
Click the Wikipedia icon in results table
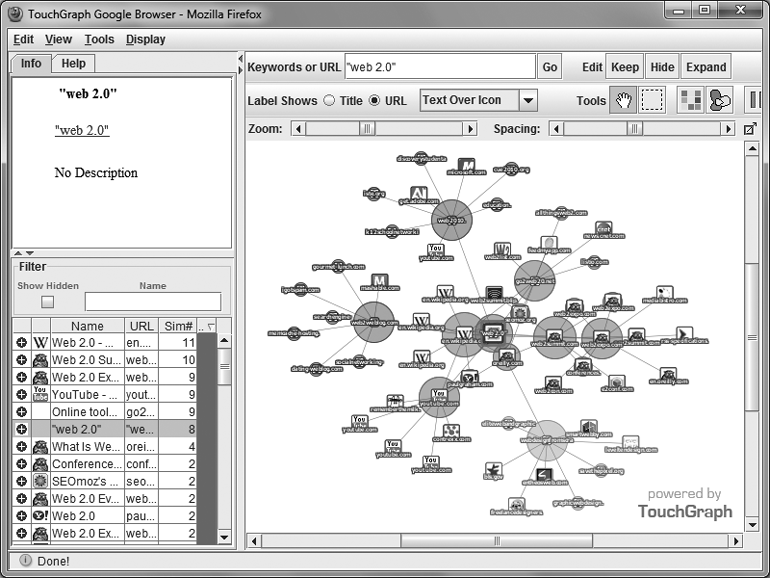pos(40,342)
